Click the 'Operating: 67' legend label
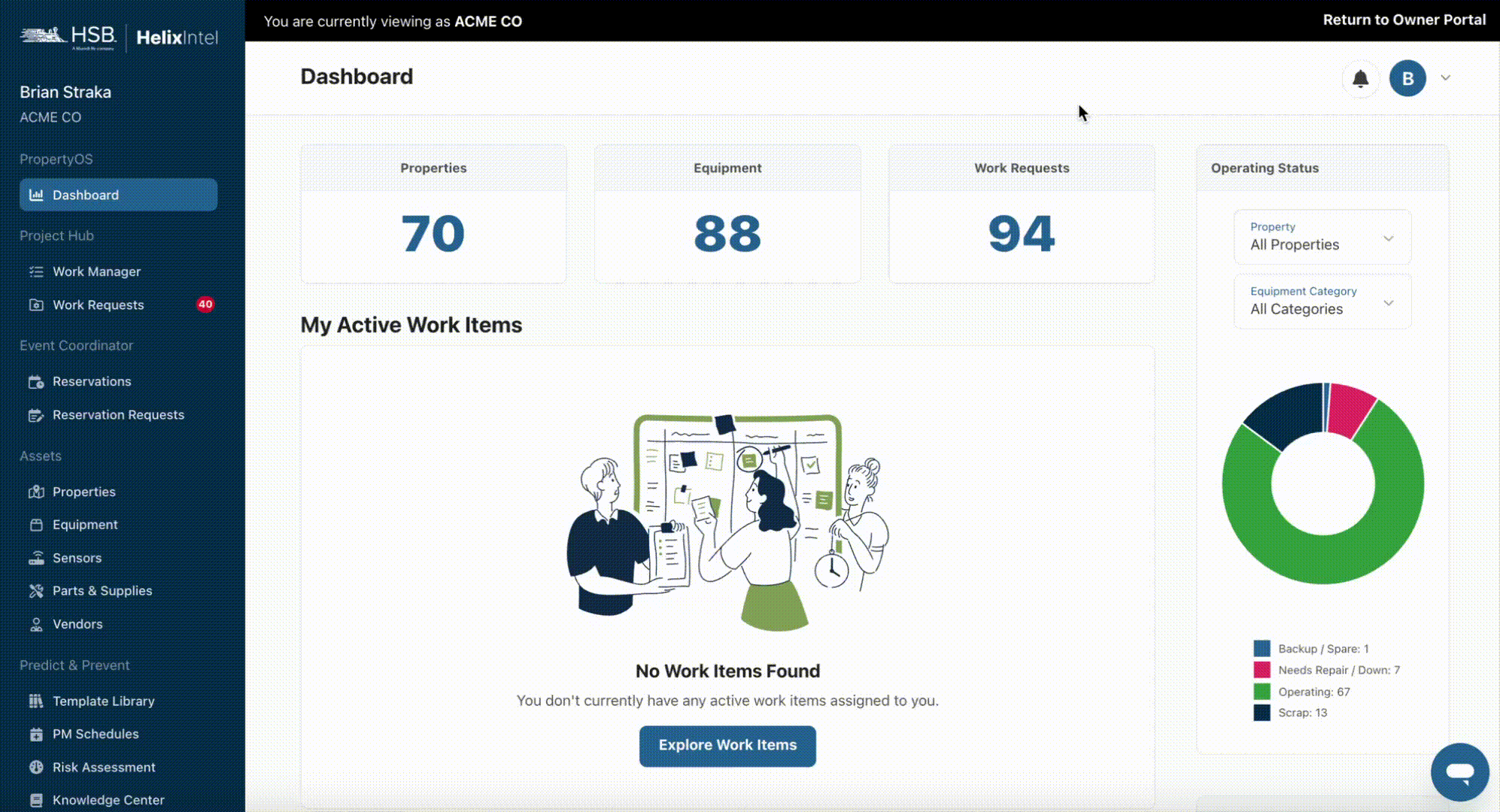1500x812 pixels. 1314,692
